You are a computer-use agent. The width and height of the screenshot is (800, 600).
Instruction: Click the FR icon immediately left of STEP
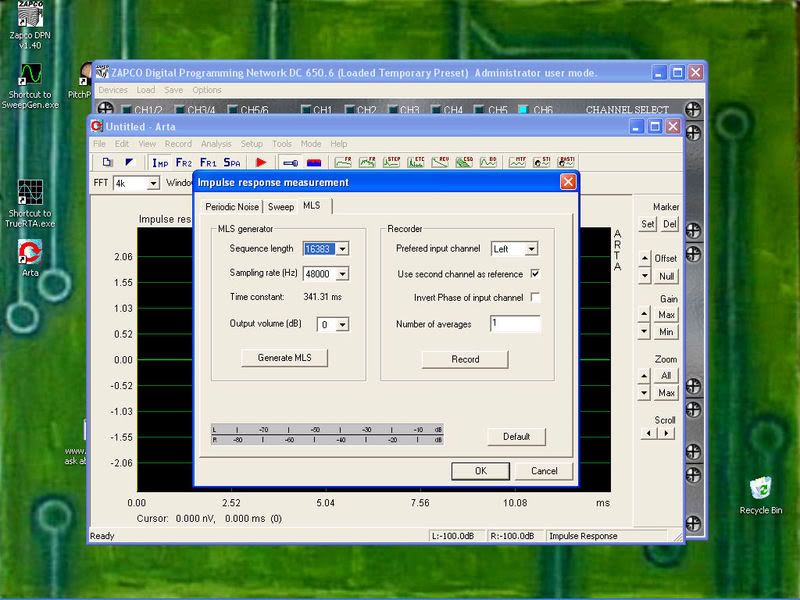click(367, 162)
